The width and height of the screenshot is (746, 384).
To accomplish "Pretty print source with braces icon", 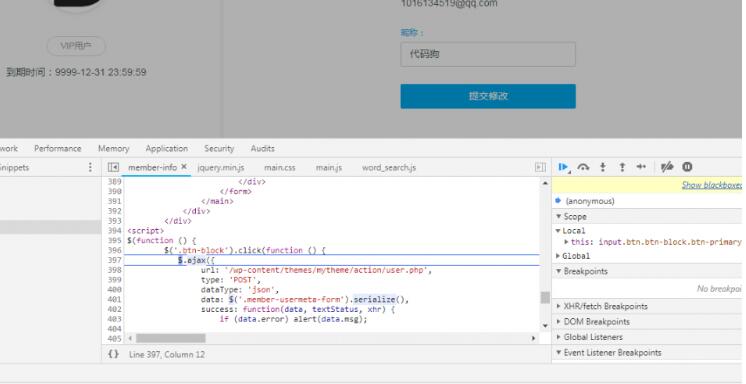I will (x=113, y=354).
